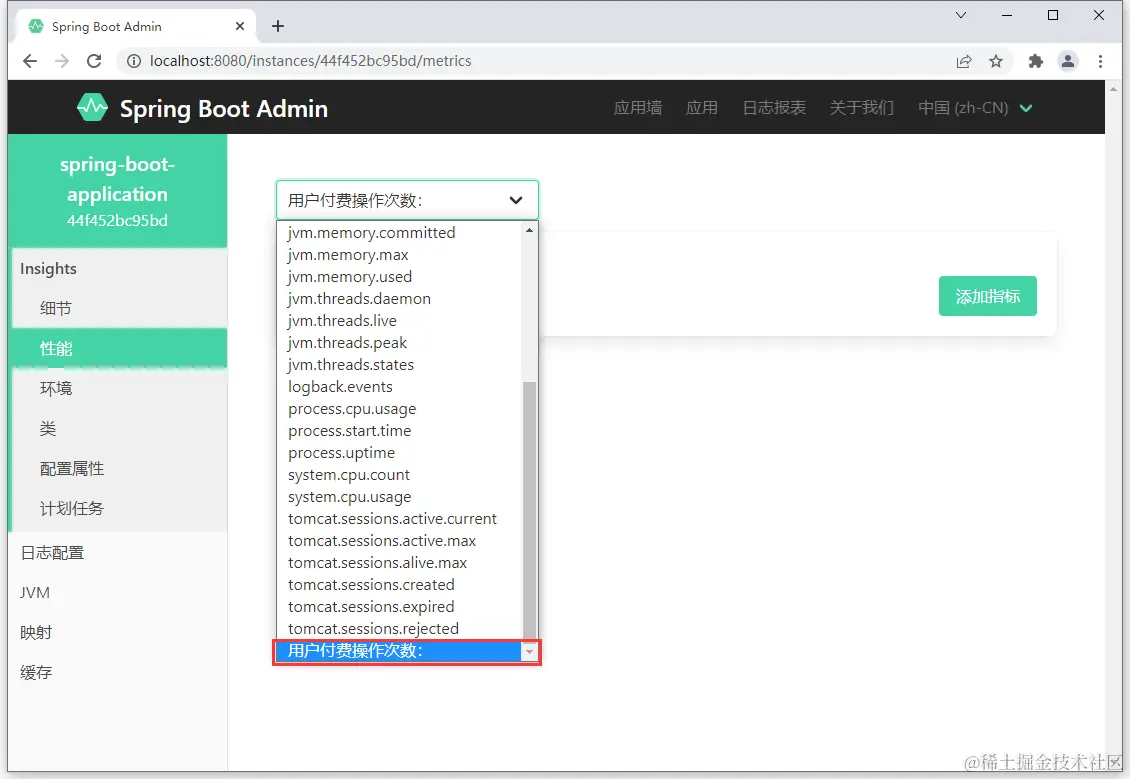Open 关于我们 in top navigation
This screenshot has height=779, width=1130.
(x=862, y=108)
